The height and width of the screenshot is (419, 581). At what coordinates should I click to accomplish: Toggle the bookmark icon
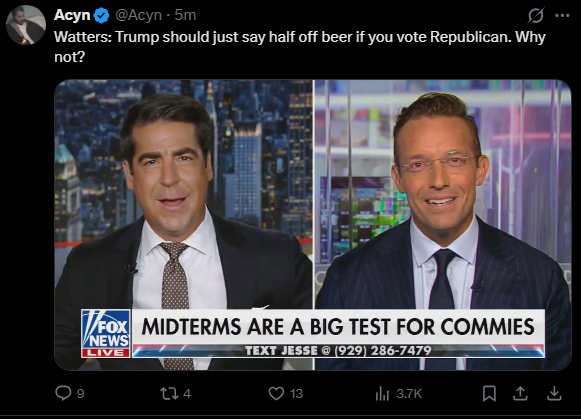[x=489, y=393]
